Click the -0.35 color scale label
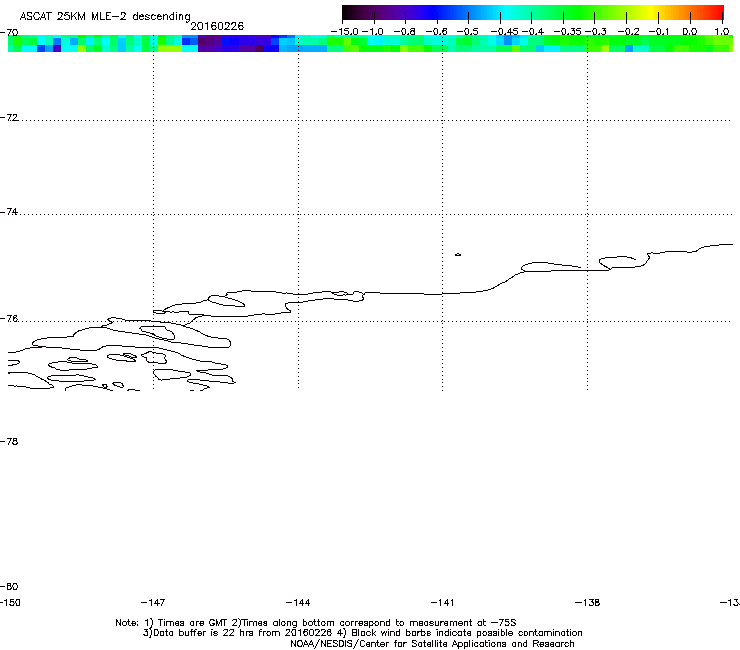 point(568,32)
